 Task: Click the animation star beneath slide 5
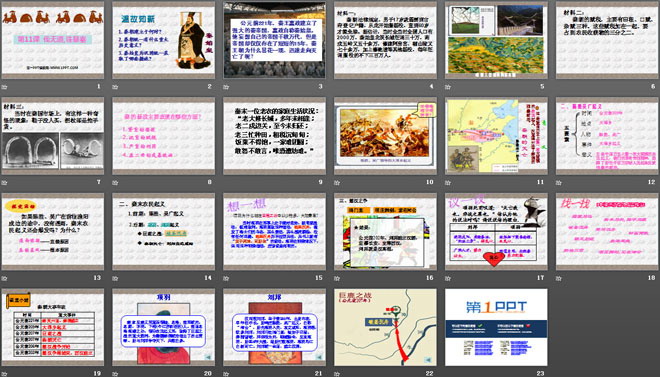coord(448,87)
